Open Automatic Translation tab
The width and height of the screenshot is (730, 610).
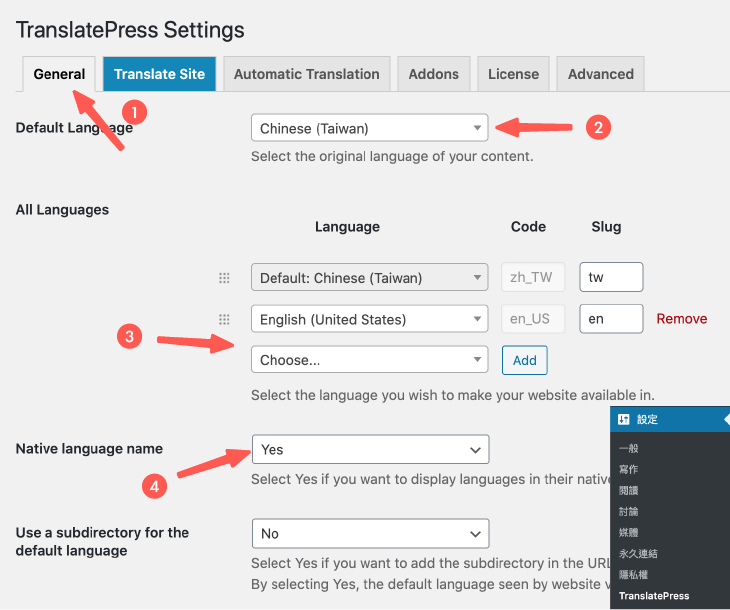(306, 74)
